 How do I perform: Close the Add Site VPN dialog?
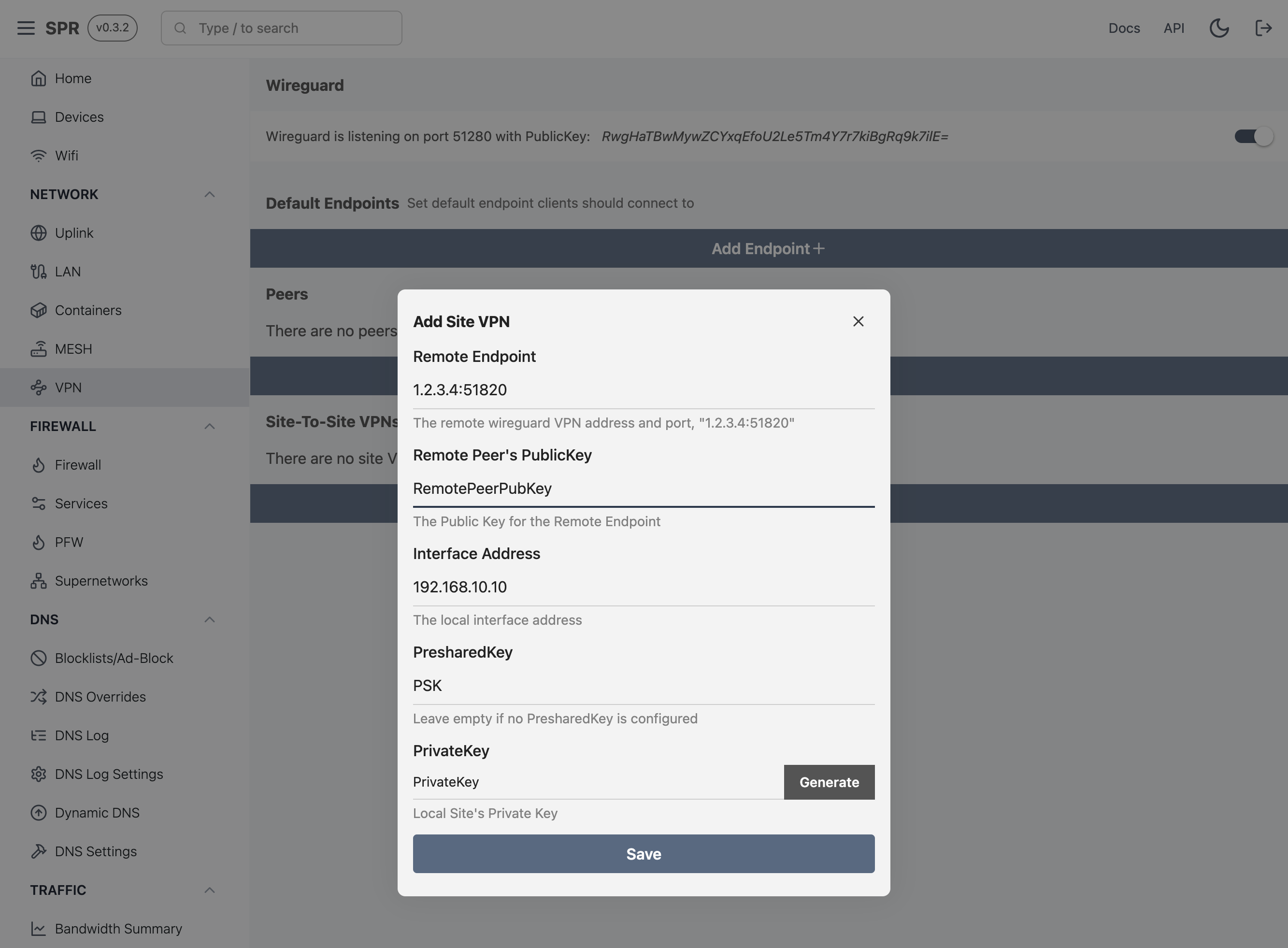(859, 321)
